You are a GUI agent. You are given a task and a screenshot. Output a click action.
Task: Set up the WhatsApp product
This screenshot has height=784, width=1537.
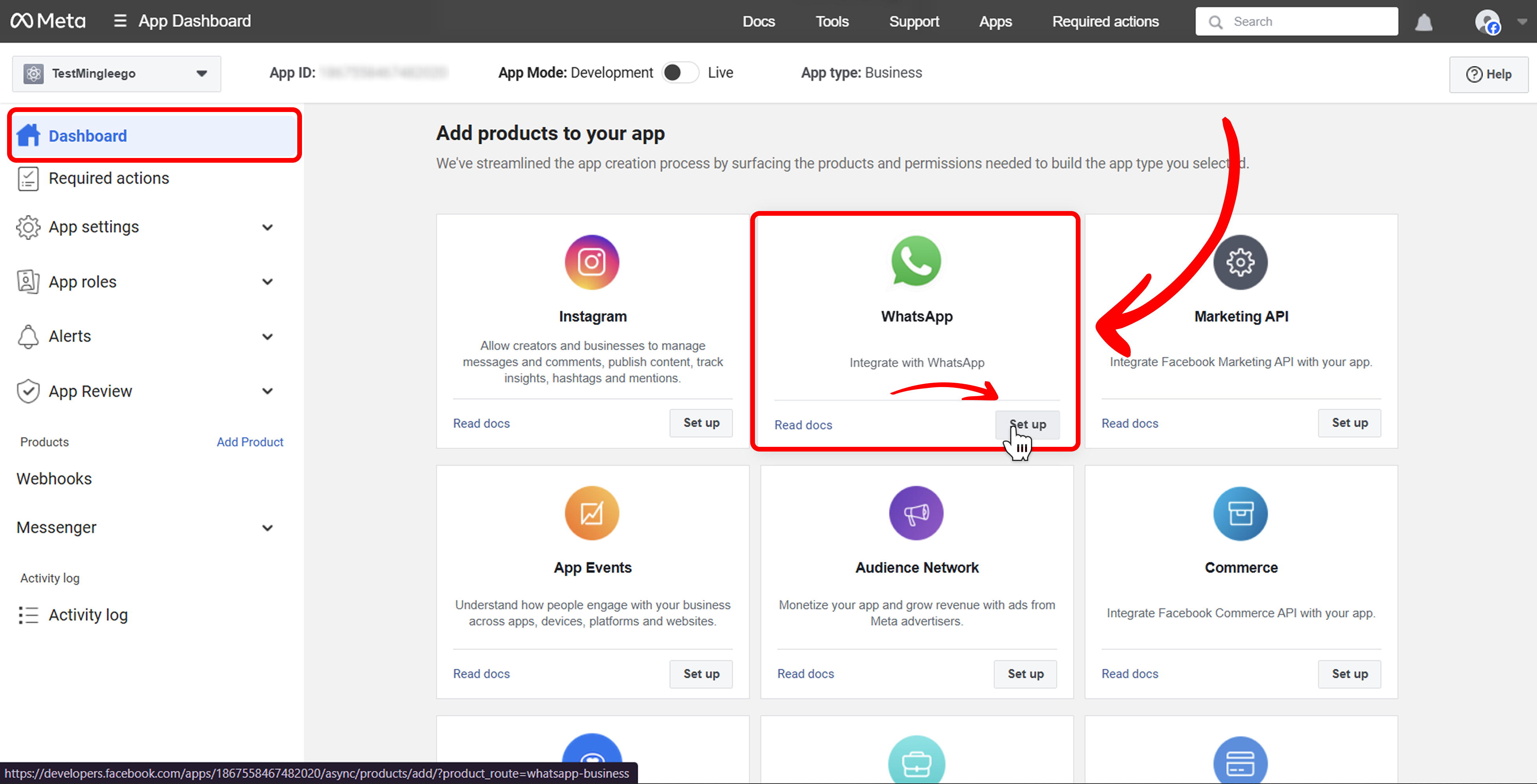[1027, 424]
